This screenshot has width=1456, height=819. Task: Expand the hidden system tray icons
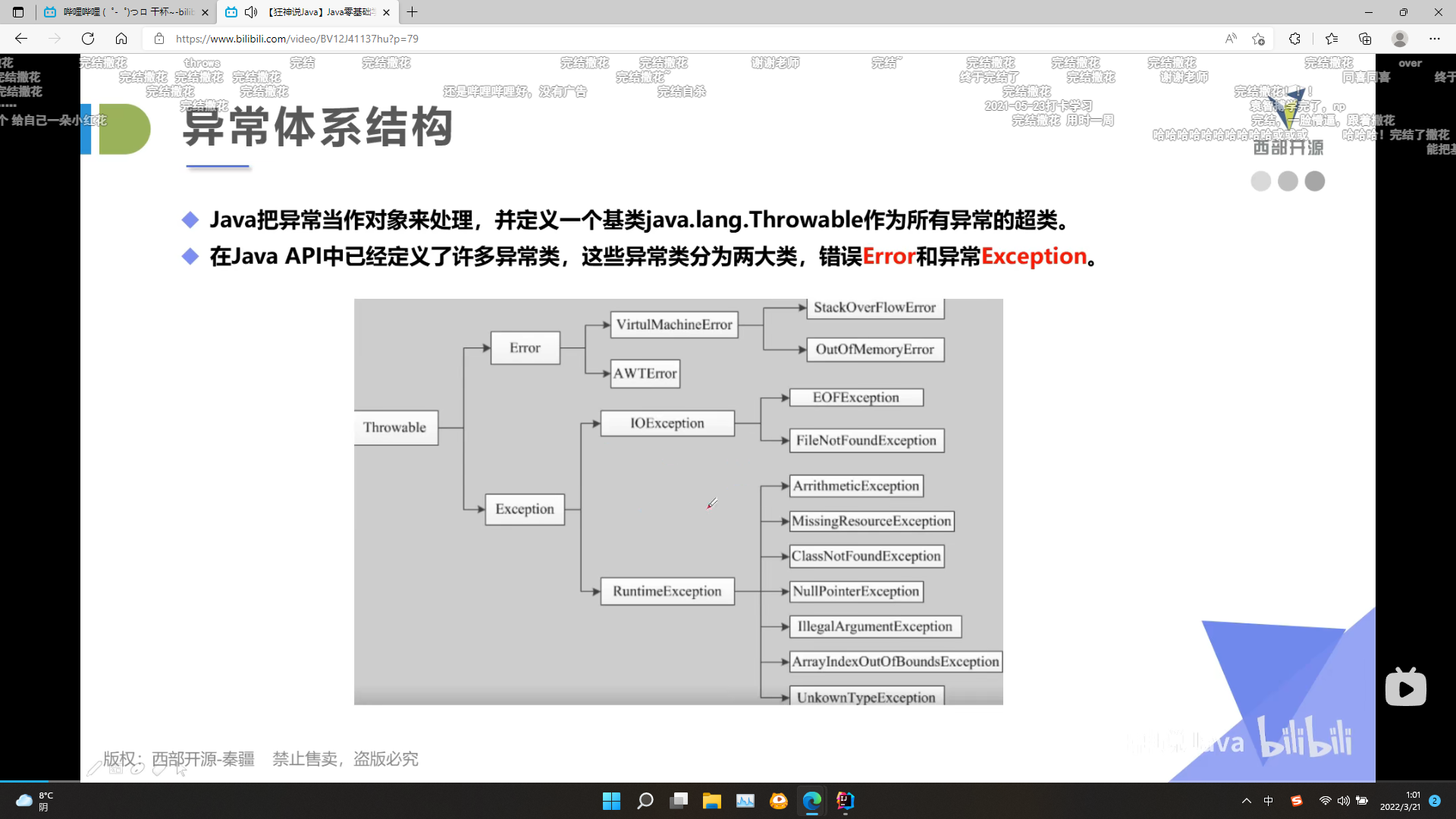pos(1246,801)
